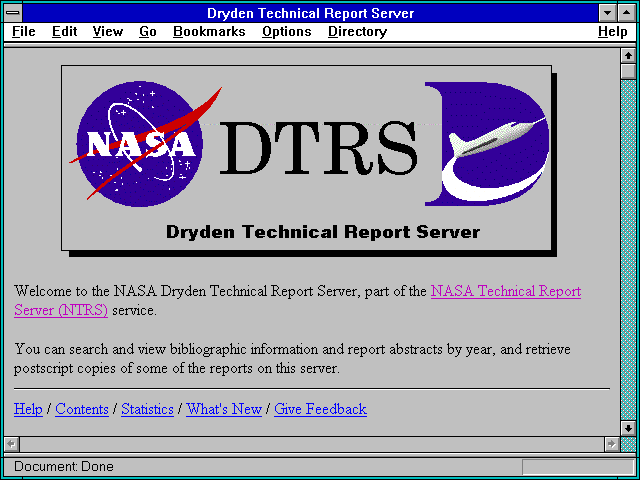The height and width of the screenshot is (480, 640).
Task: Click the Give Feedback link
Action: click(x=320, y=409)
